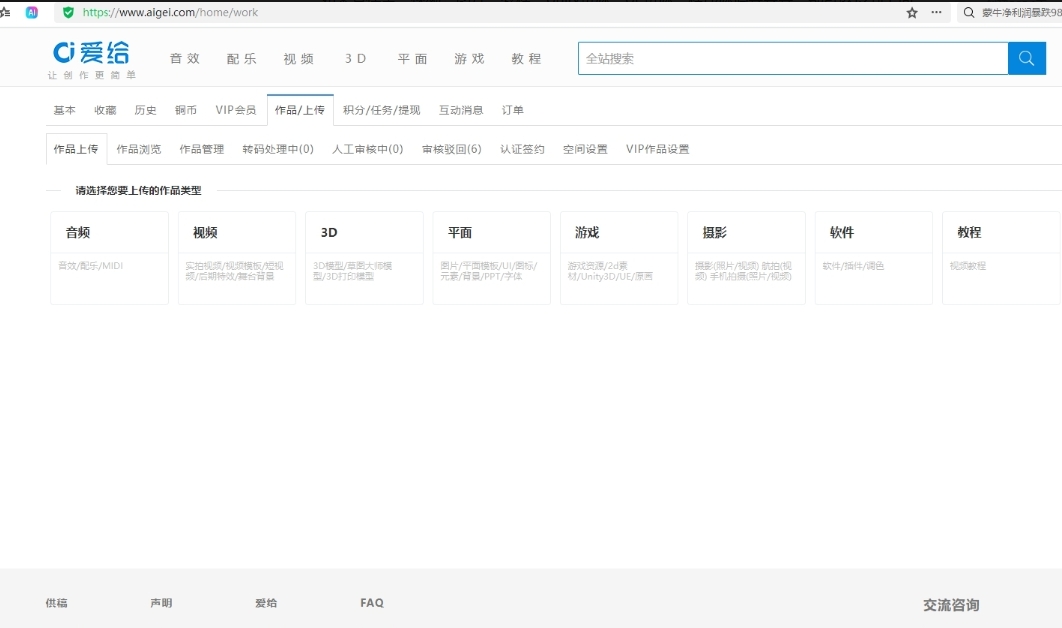The image size is (1062, 628).
Task: Focus the 全站搜索 search field
Action: pos(793,58)
